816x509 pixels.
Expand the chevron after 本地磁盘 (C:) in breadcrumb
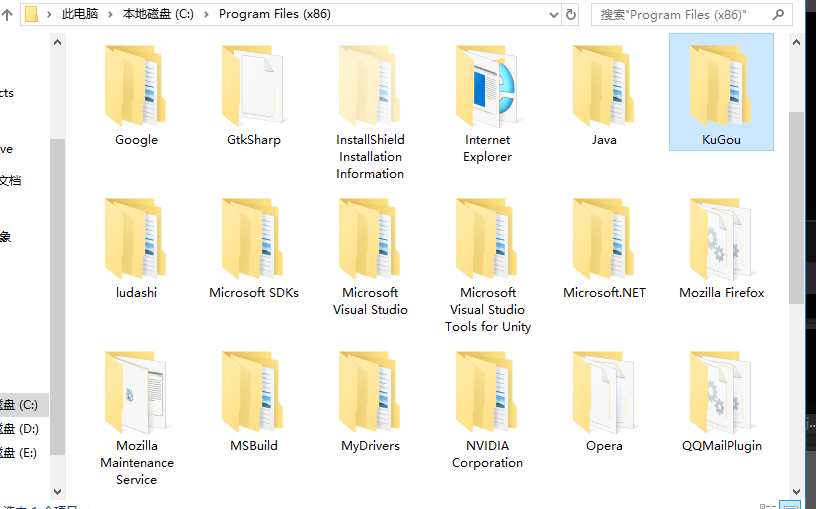[x=207, y=15]
